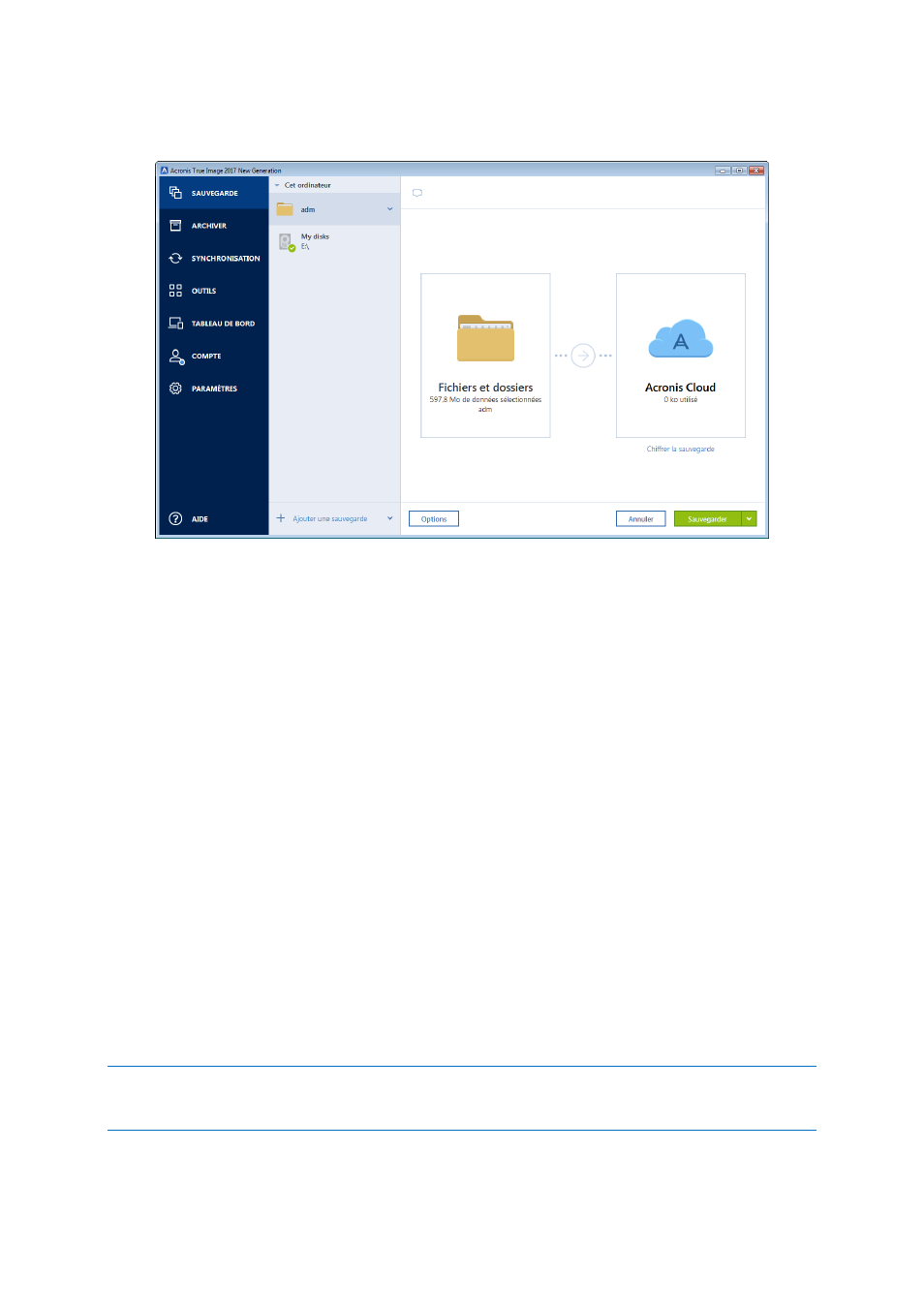Click the Acronis Cloud destination panel
Screen dimensions: 924x1307
(x=681, y=356)
